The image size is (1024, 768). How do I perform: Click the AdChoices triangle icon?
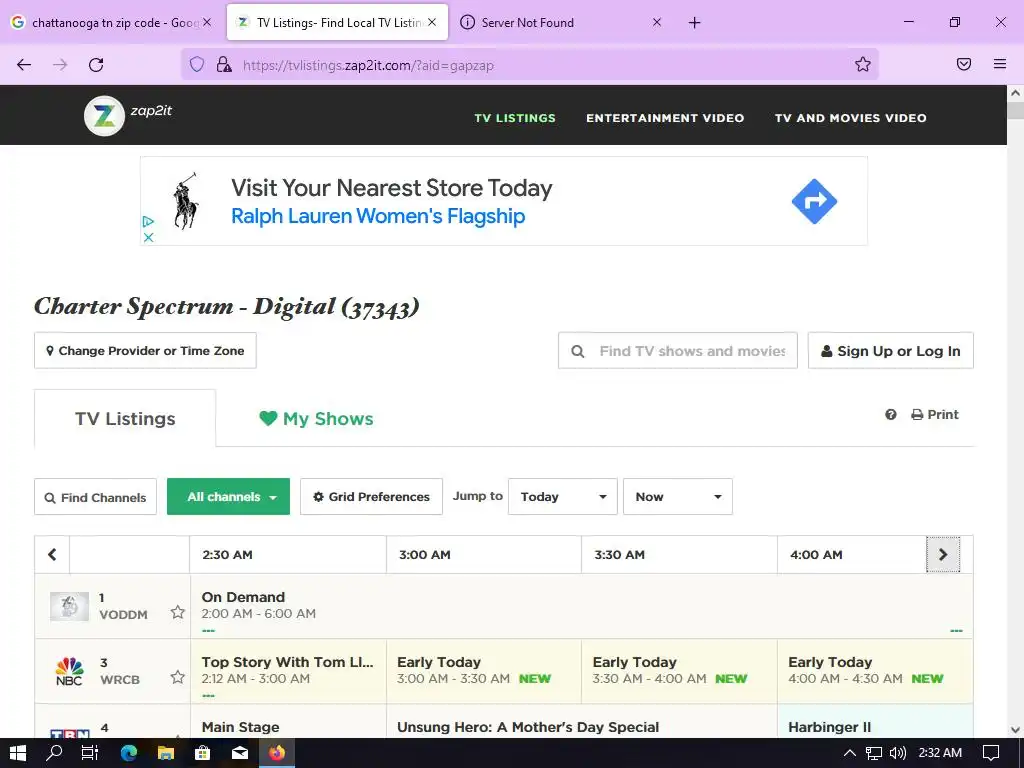tap(148, 221)
